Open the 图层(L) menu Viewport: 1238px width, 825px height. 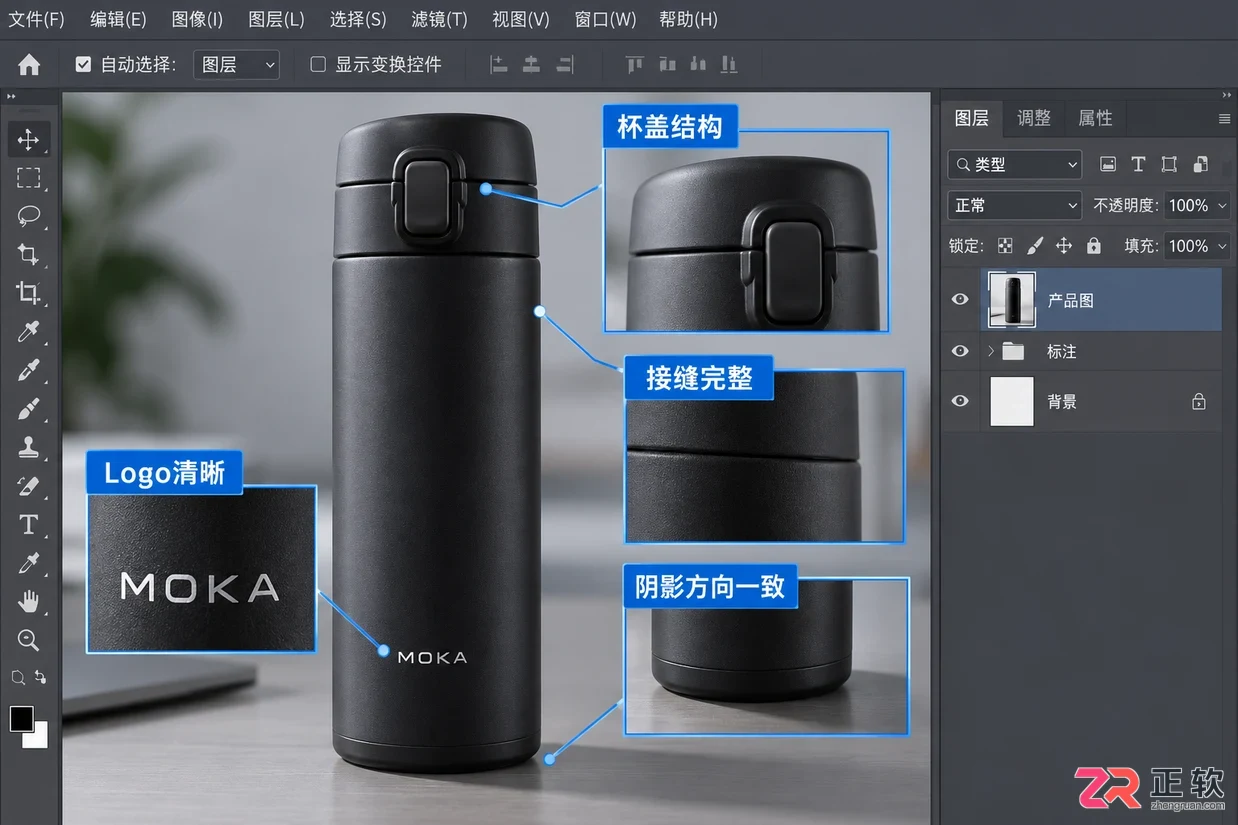[276, 19]
